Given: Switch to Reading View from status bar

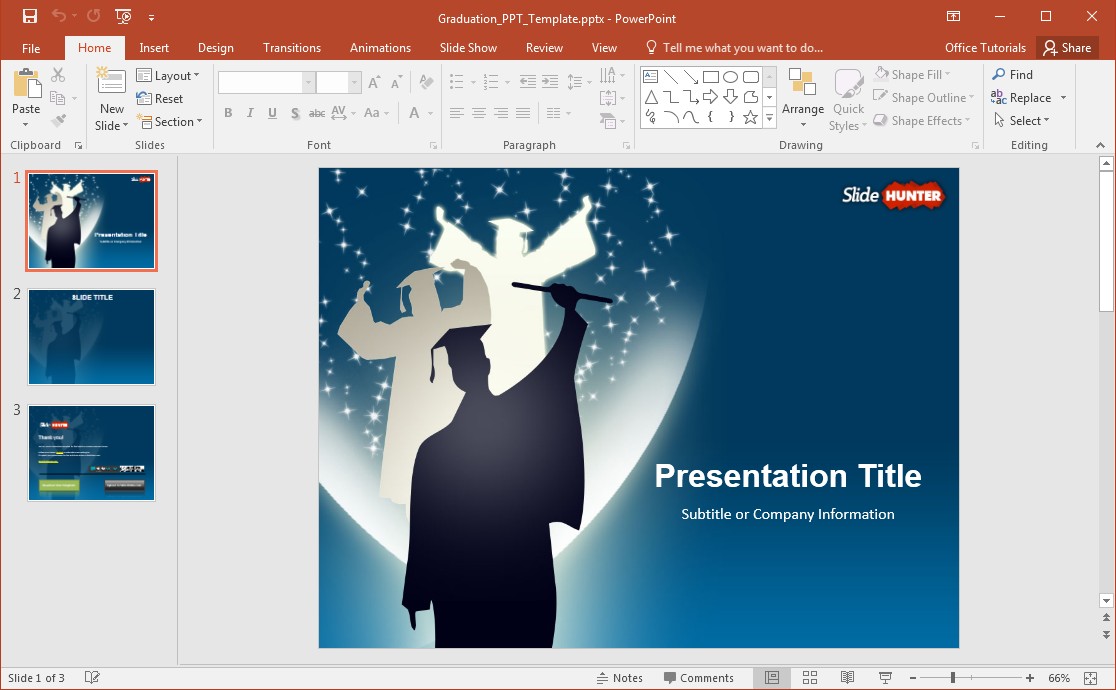Looking at the screenshot, I should tap(847, 677).
